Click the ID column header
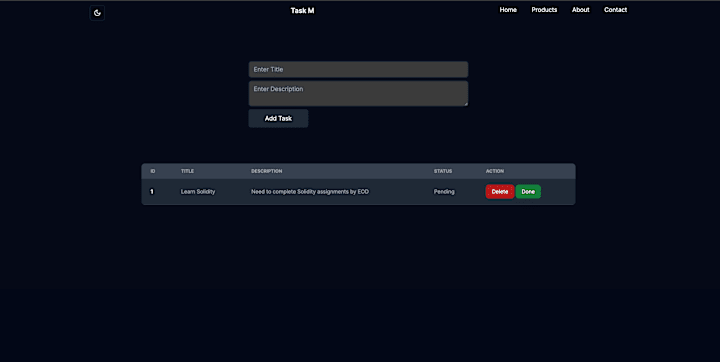Screen dimensions: 720x362 click(153, 171)
